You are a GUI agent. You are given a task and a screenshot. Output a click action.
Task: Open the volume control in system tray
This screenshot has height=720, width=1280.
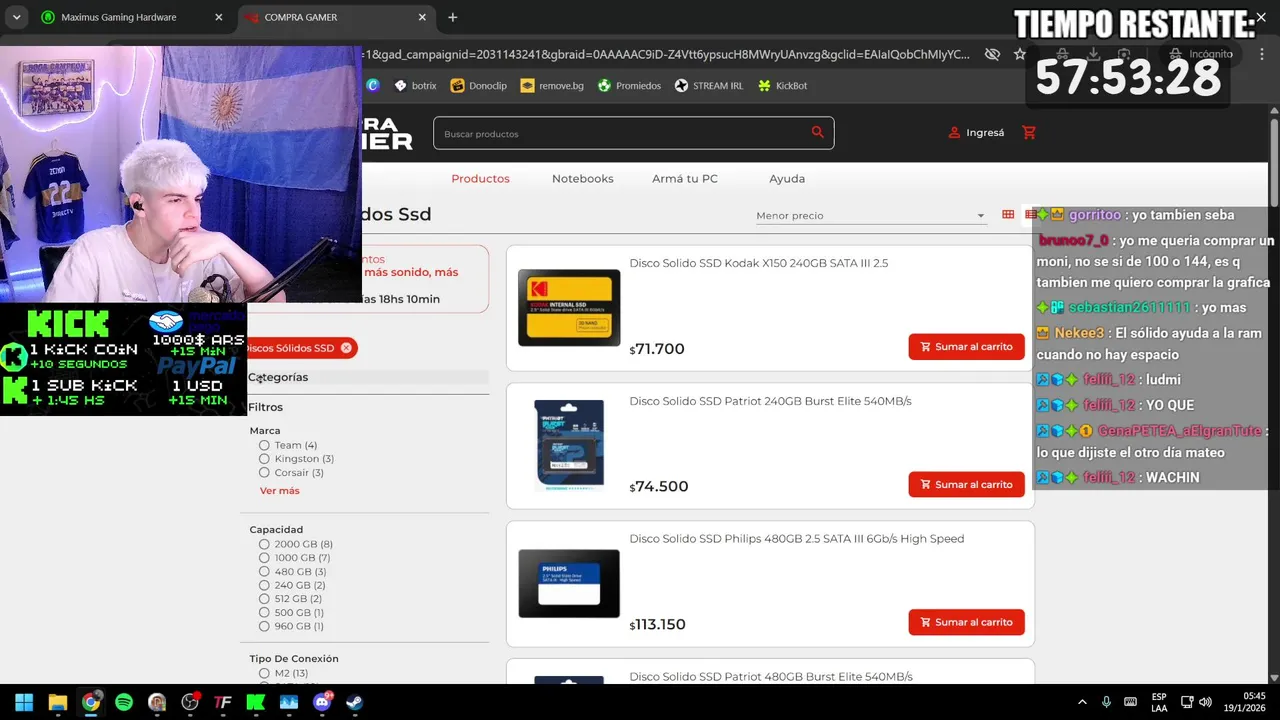1205,702
